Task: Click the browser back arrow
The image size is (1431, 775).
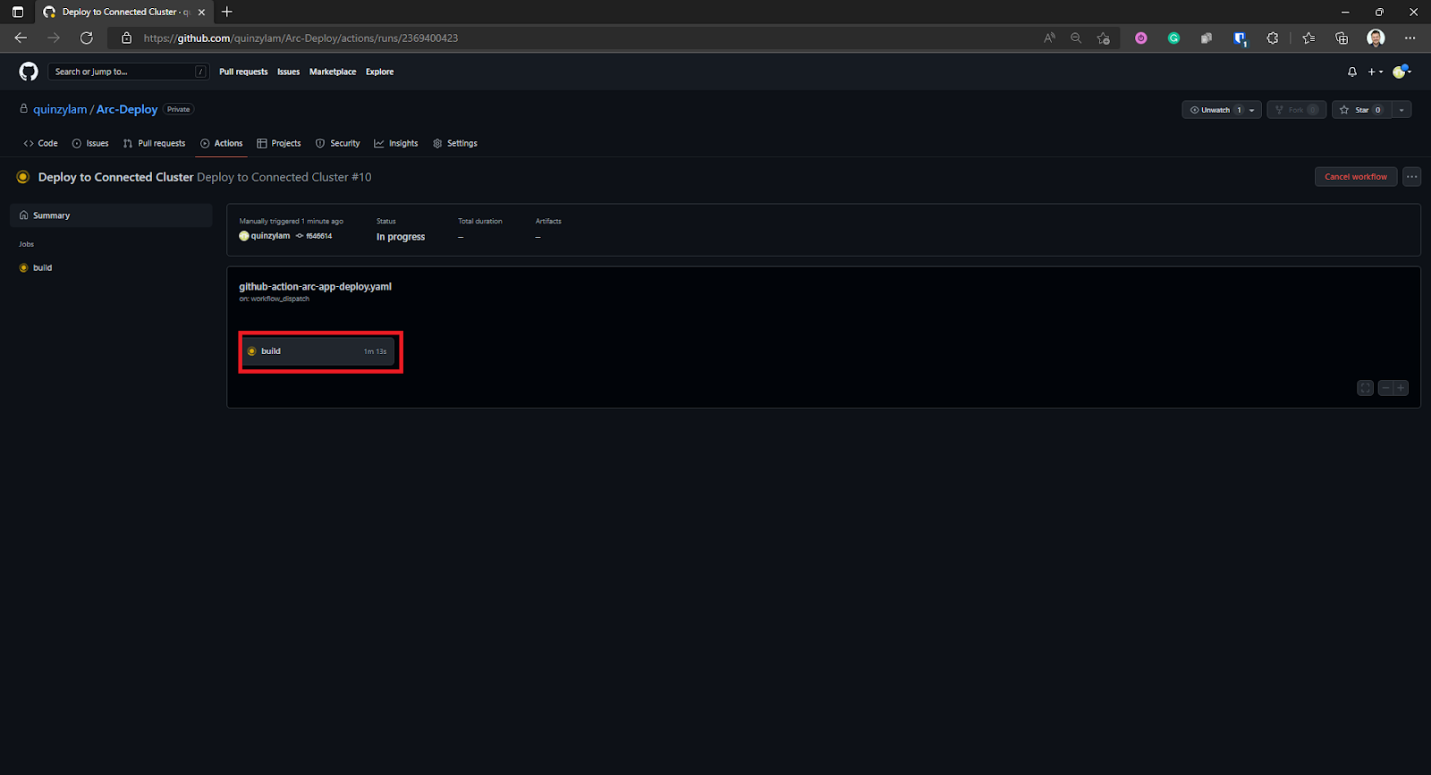Action: 21,38
